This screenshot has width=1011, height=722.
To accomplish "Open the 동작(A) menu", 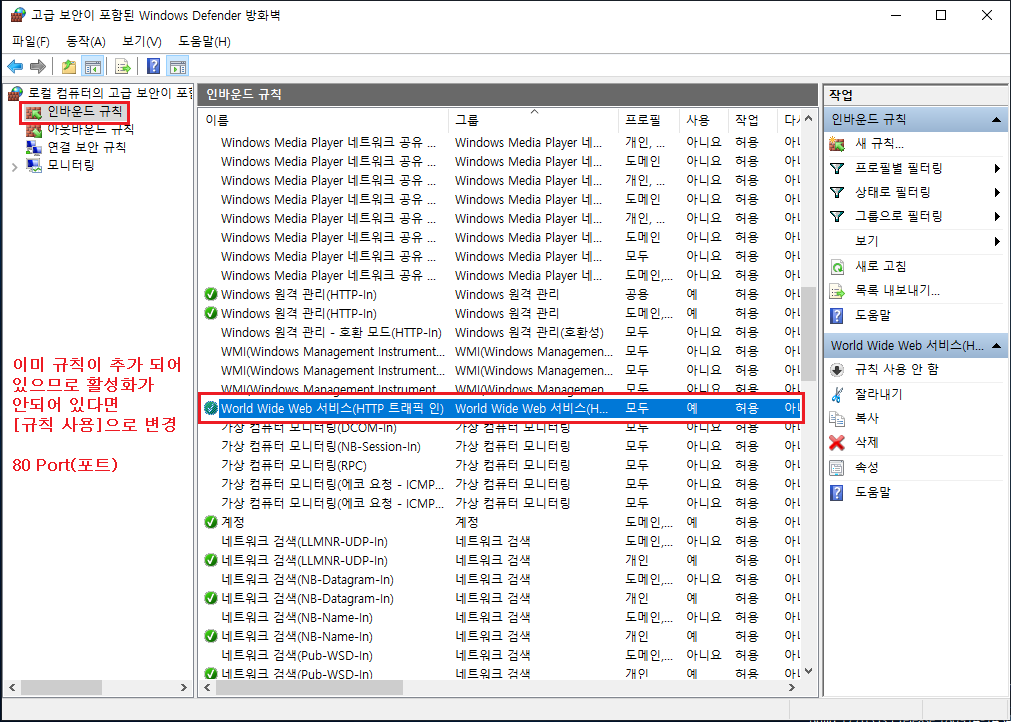I will [86, 42].
